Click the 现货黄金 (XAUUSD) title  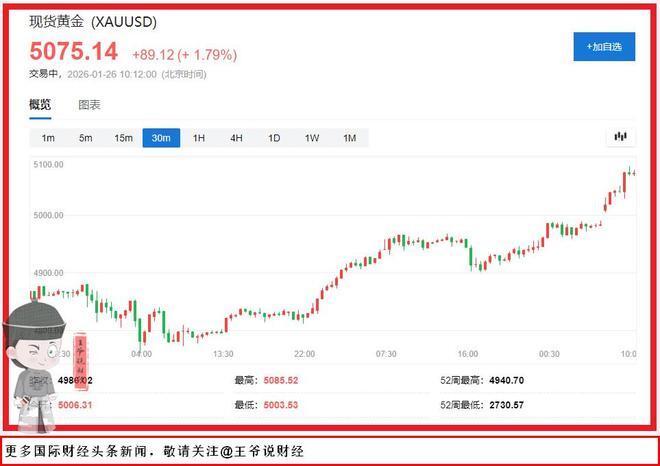tap(93, 21)
